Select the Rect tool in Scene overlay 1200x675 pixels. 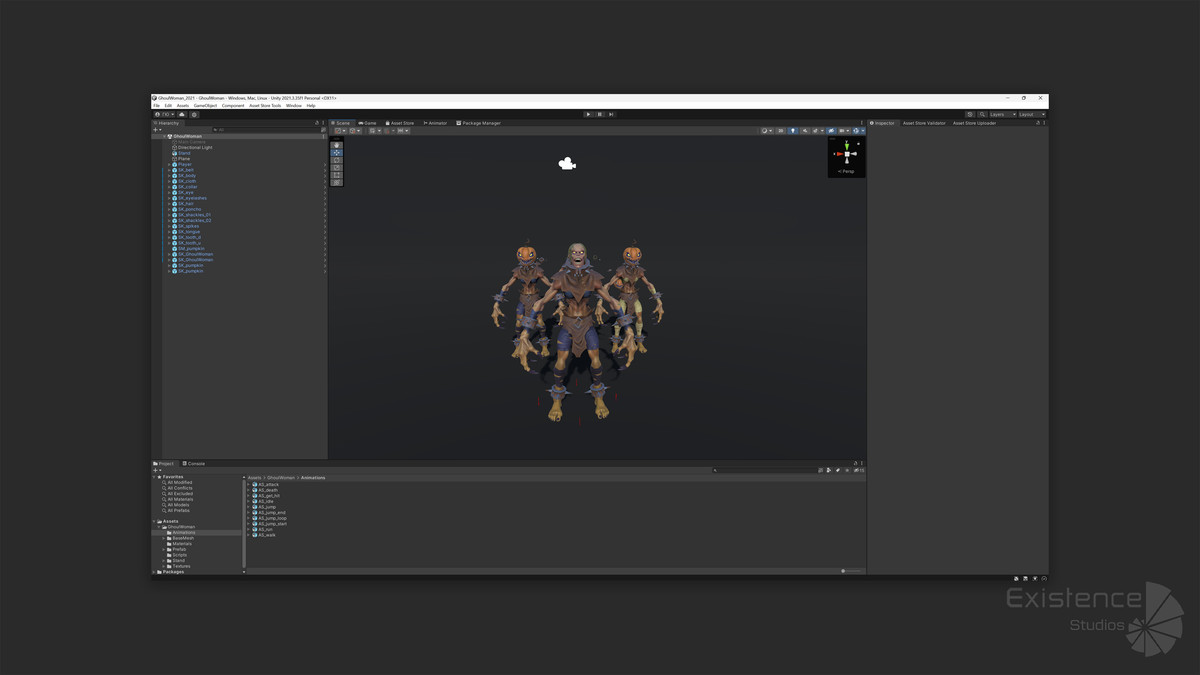coord(337,175)
